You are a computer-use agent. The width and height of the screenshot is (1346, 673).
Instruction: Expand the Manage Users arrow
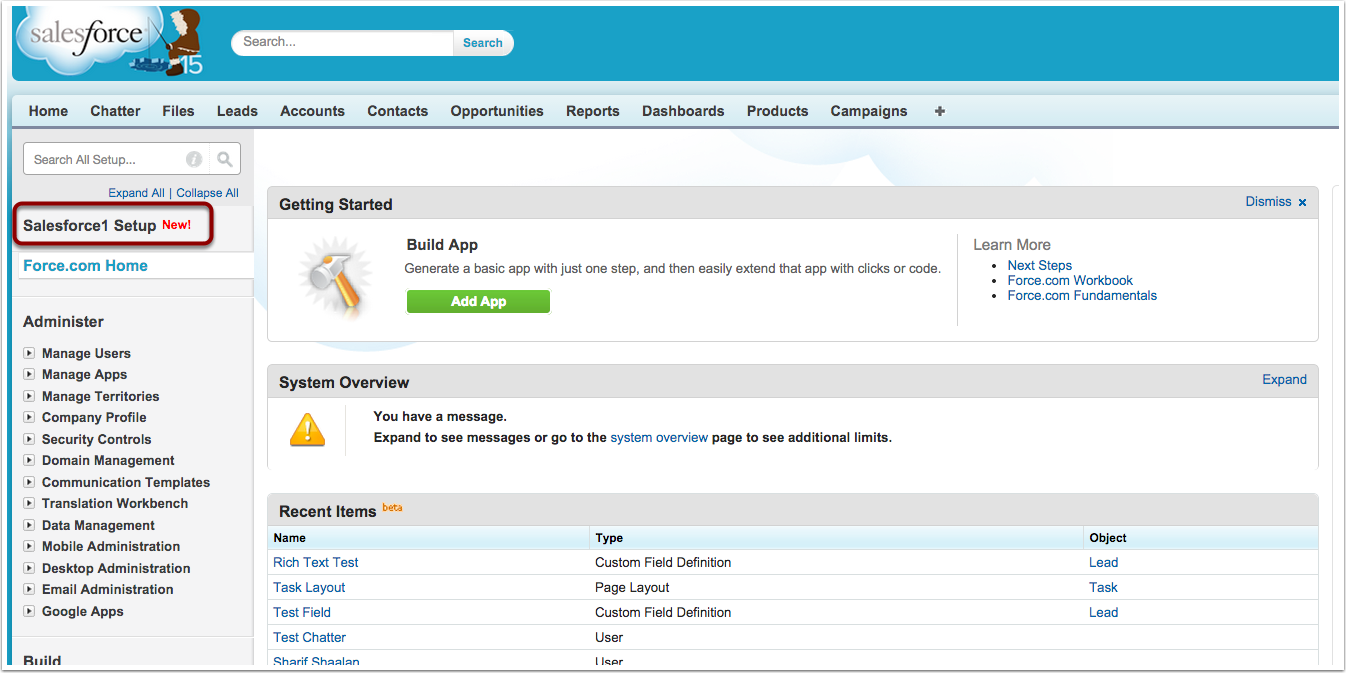pyautogui.click(x=29, y=353)
